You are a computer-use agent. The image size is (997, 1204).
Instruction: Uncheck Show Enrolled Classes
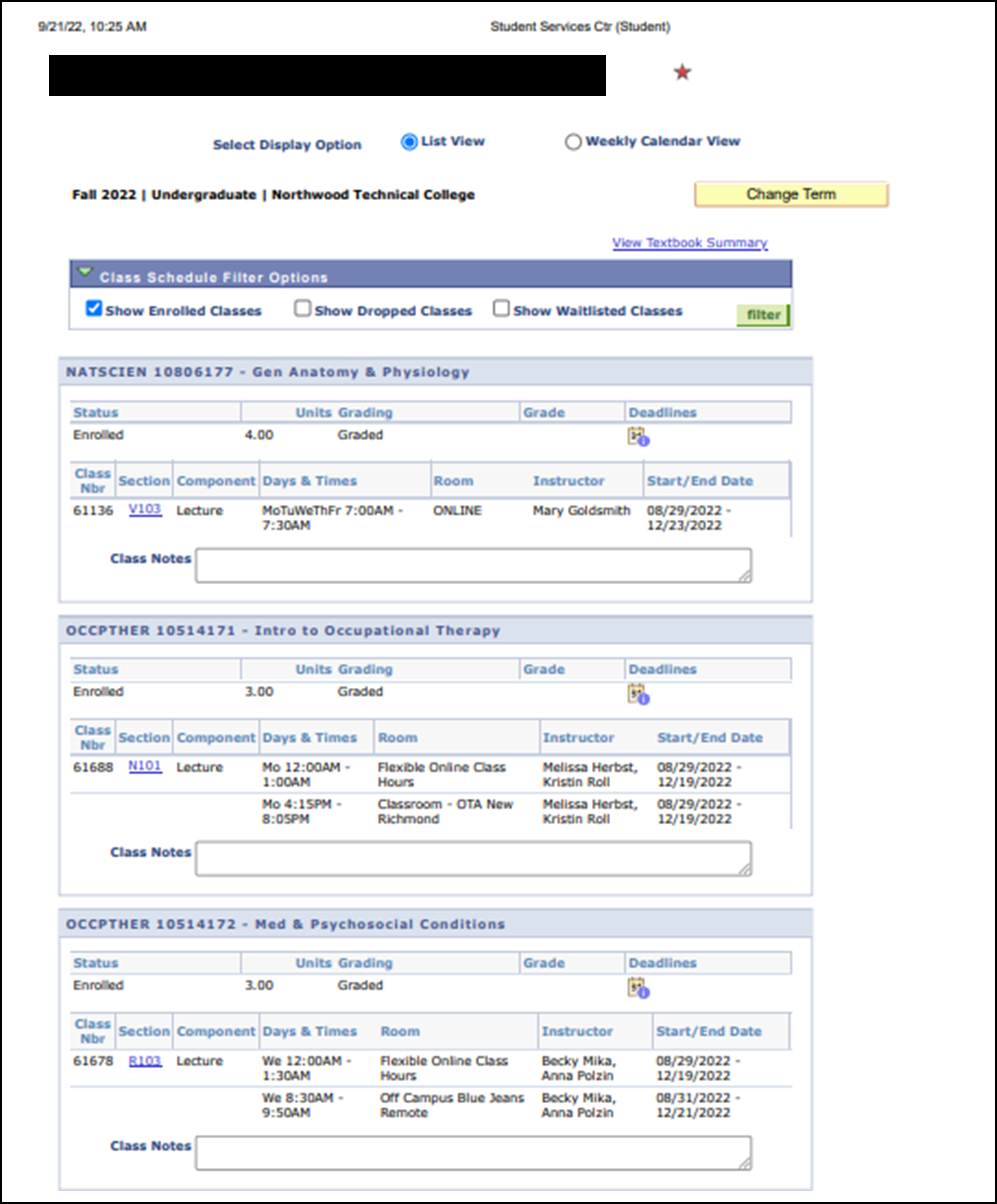pyautogui.click(x=94, y=309)
